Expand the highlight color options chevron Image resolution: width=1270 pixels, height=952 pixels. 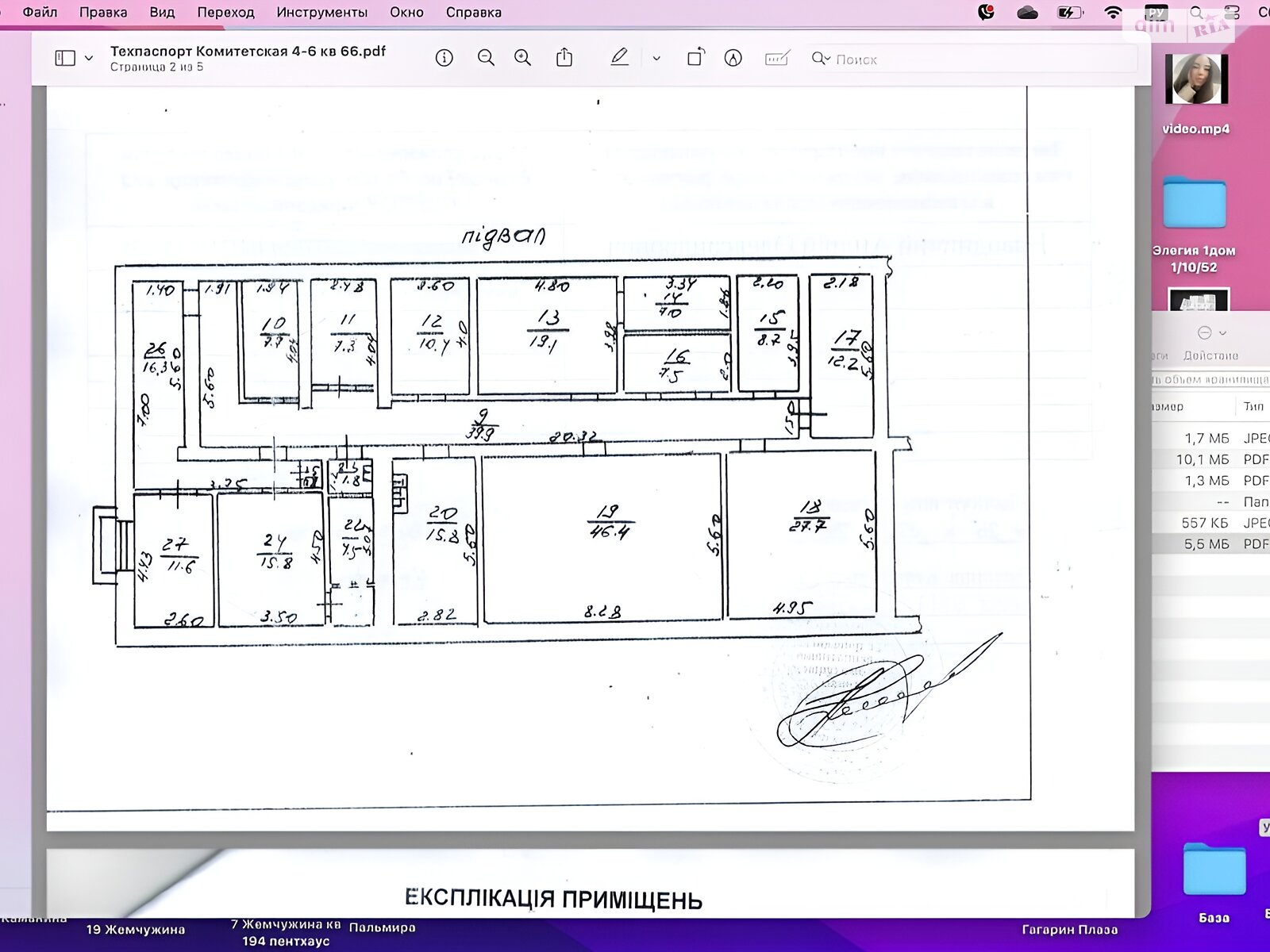(656, 58)
